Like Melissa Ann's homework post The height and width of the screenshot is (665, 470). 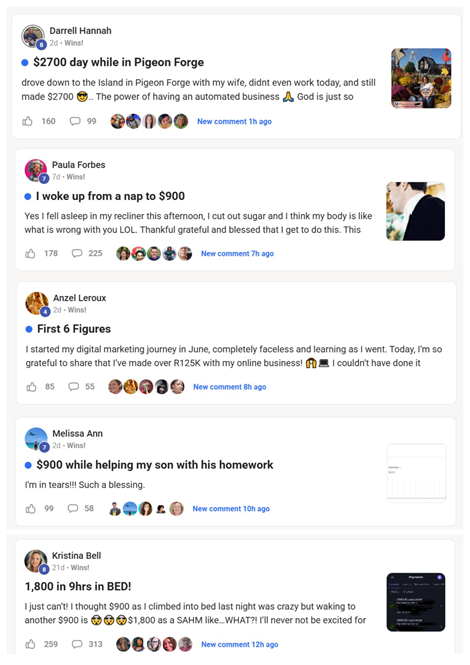pyautogui.click(x=31, y=509)
